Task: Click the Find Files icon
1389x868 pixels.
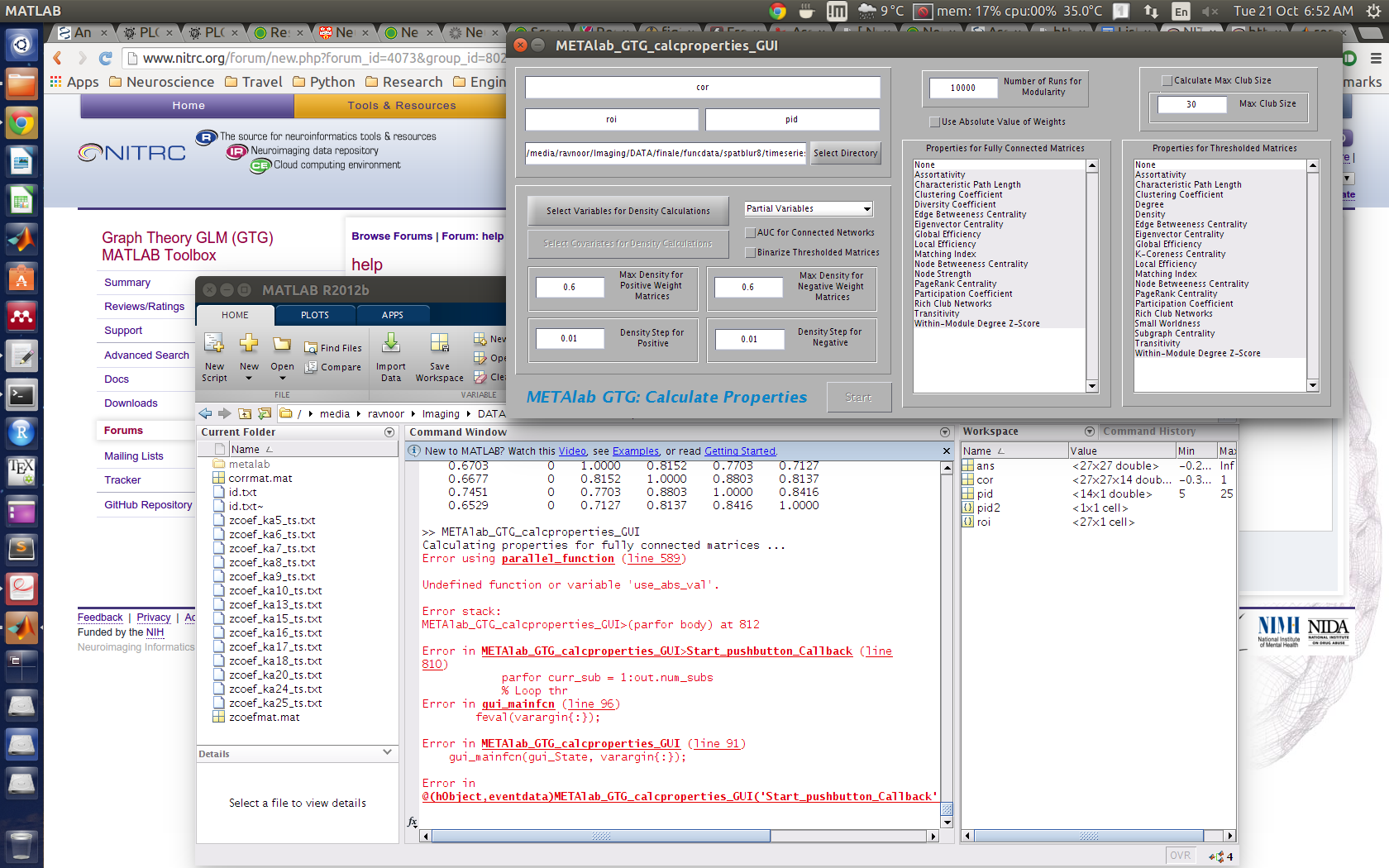Action: coord(311,348)
